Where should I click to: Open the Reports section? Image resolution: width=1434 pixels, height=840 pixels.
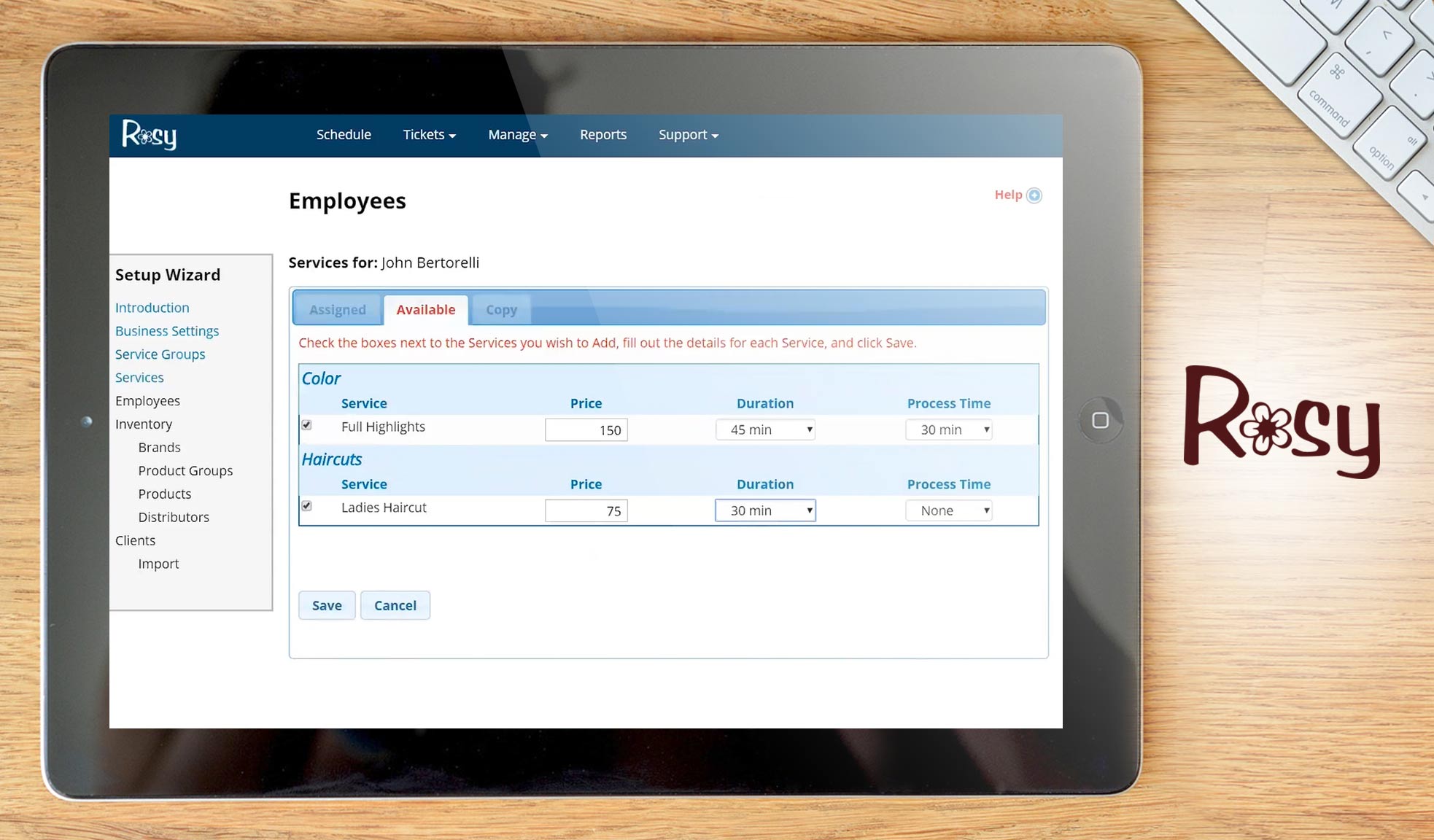pos(602,134)
